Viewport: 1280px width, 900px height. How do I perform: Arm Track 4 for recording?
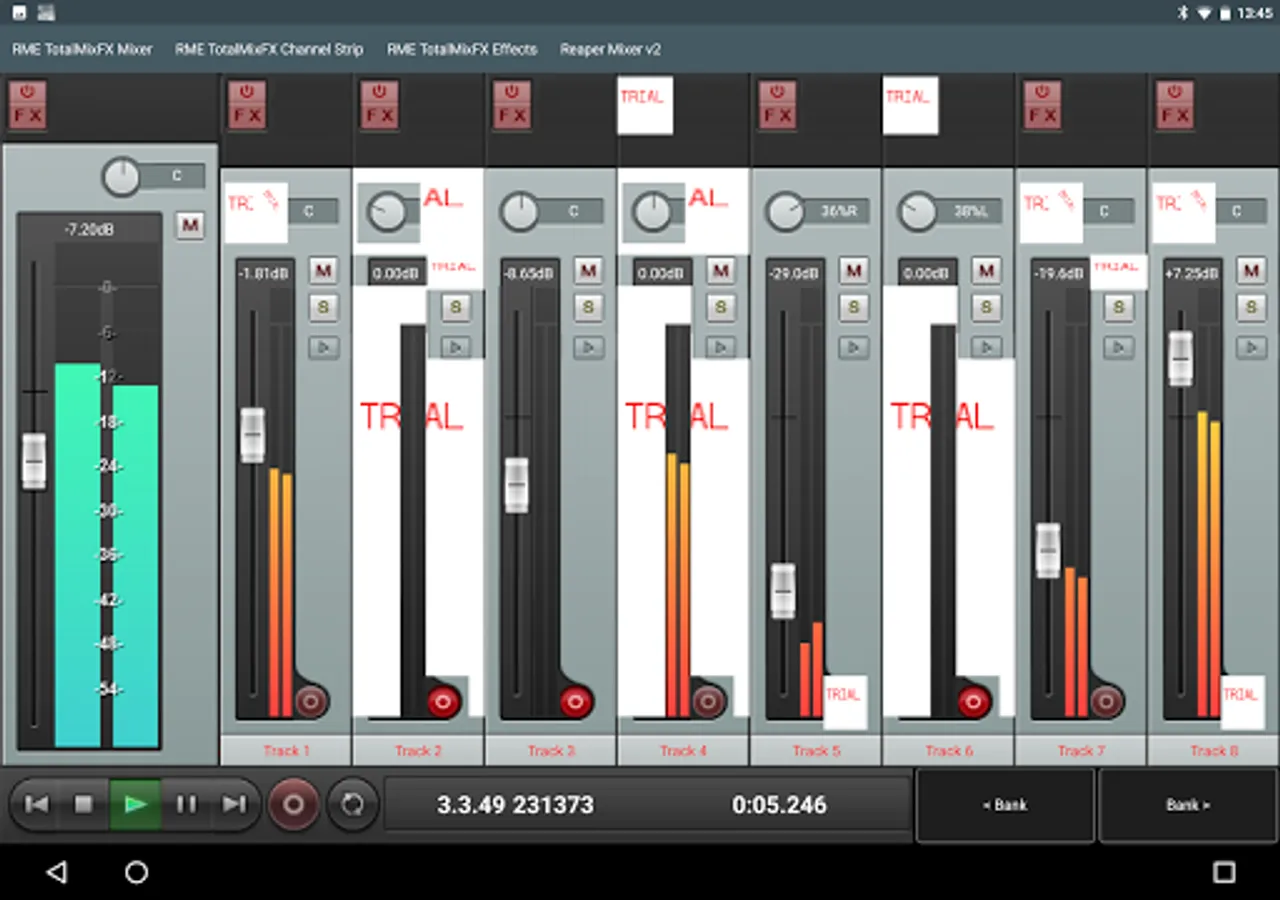point(708,702)
